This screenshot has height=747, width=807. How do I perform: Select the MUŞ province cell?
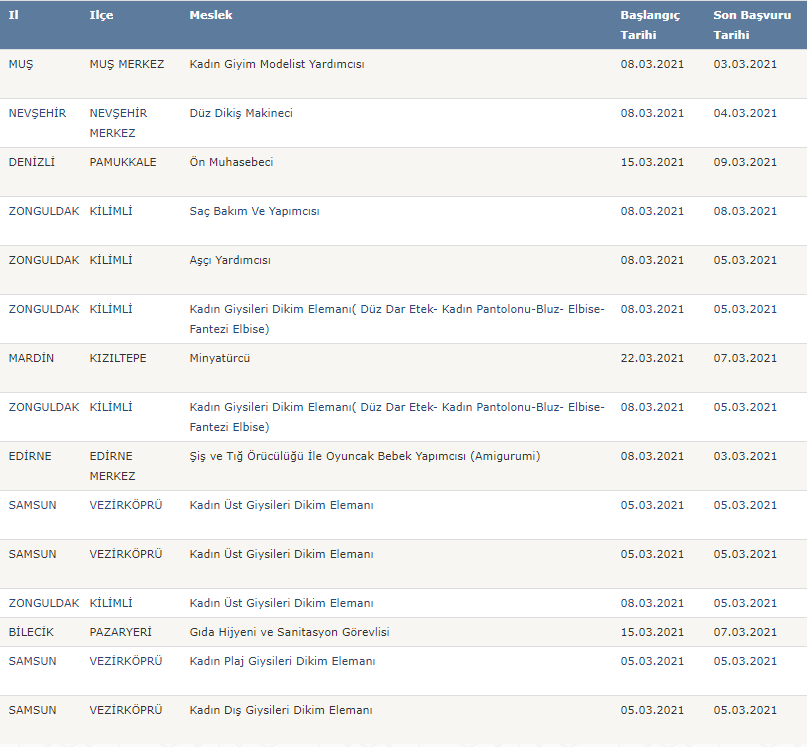tap(21, 64)
